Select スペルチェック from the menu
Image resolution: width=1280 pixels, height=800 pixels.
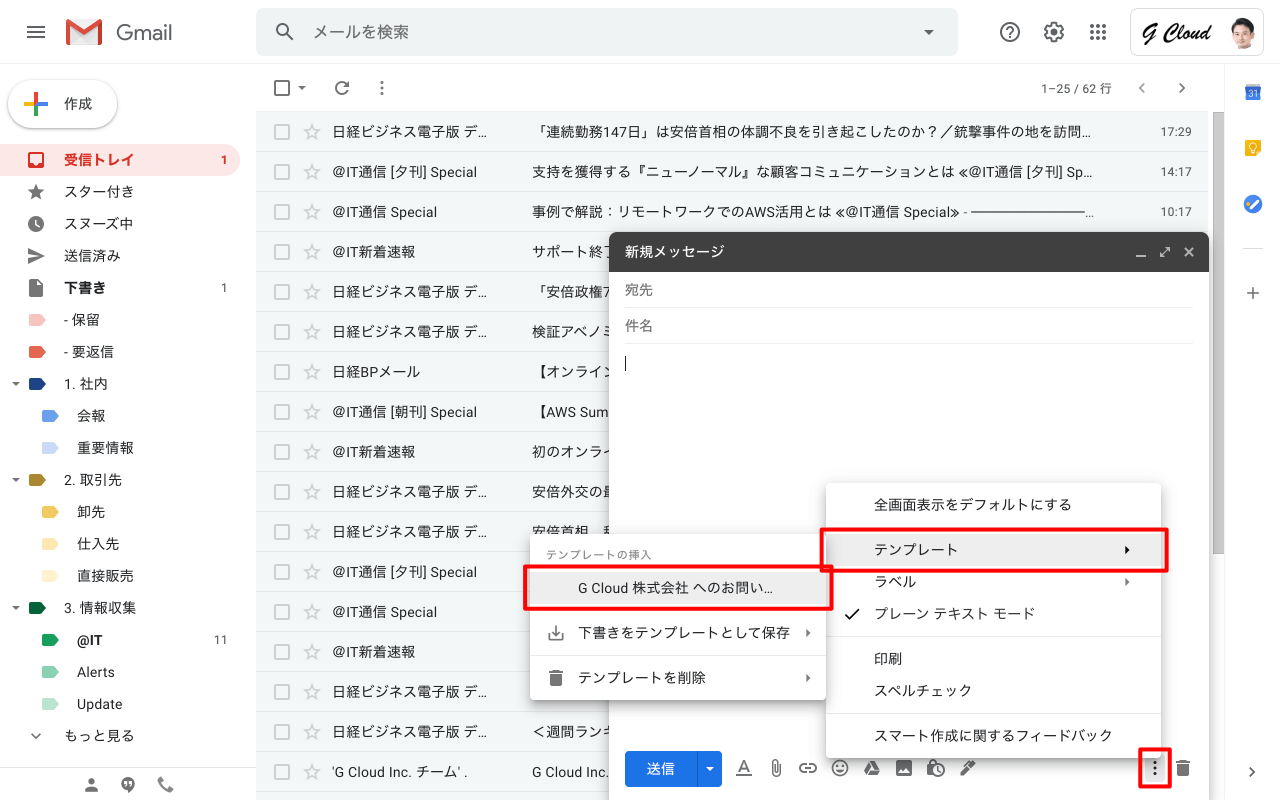(x=993, y=691)
